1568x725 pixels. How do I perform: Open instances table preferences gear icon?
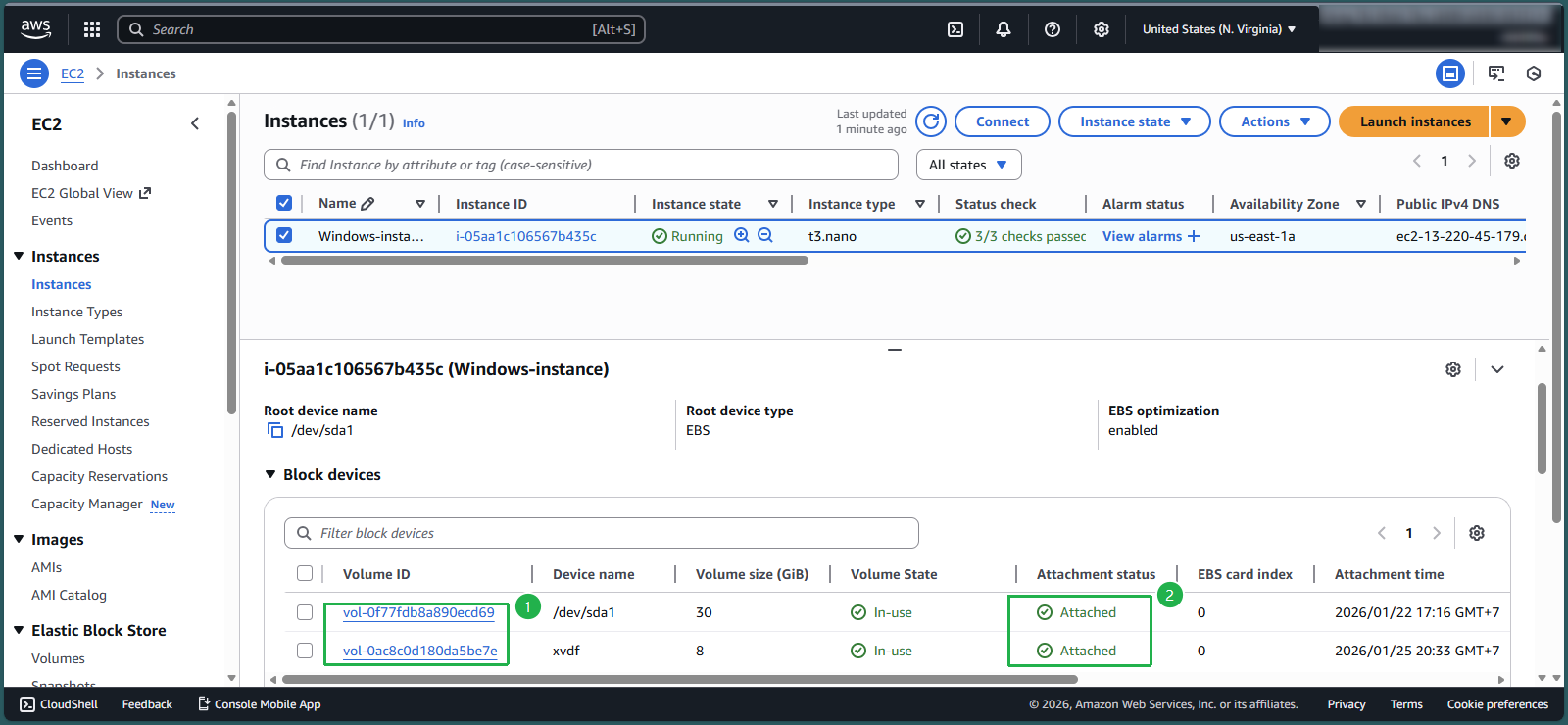(x=1512, y=161)
